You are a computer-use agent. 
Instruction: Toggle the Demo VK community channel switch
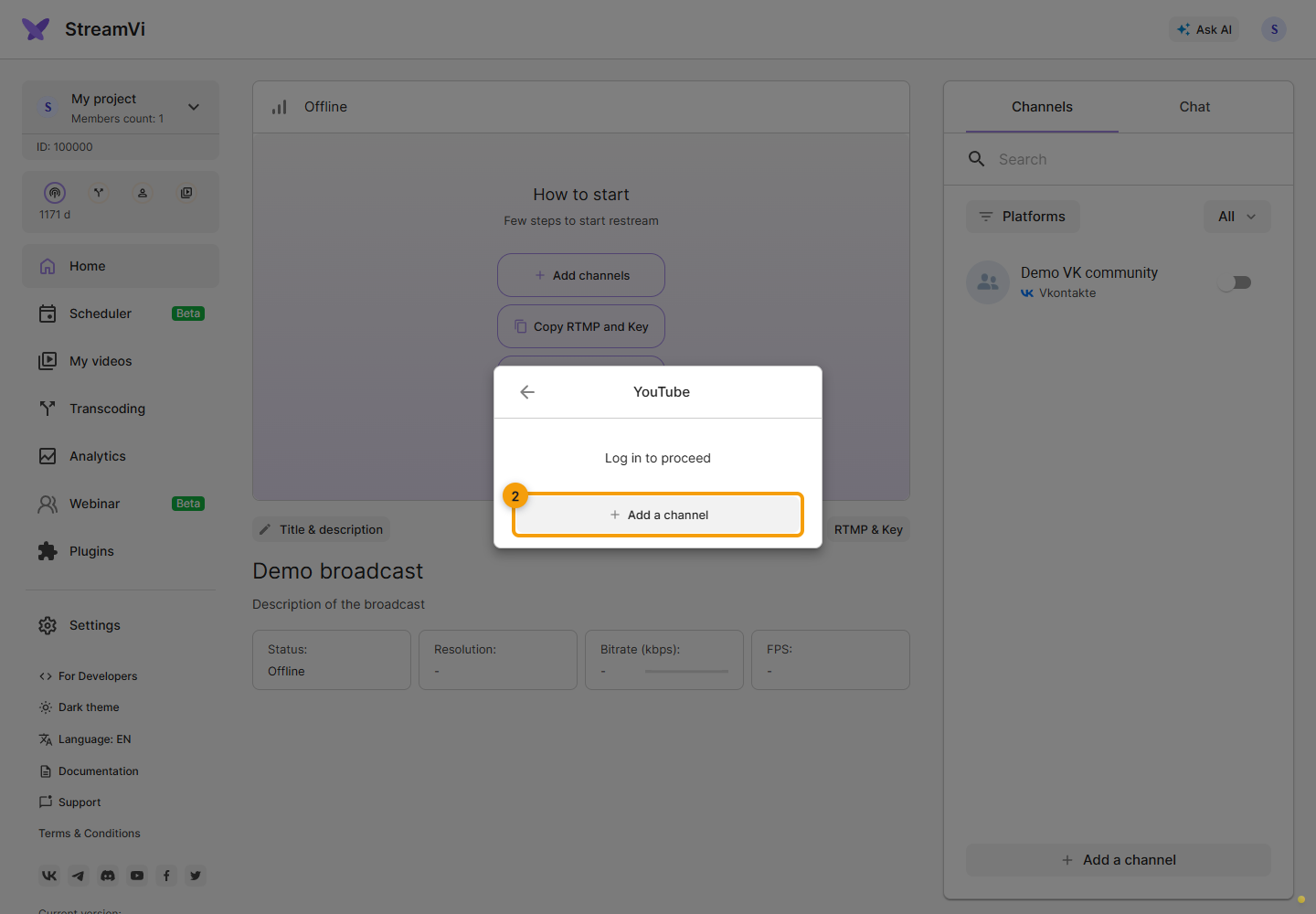click(x=1235, y=282)
